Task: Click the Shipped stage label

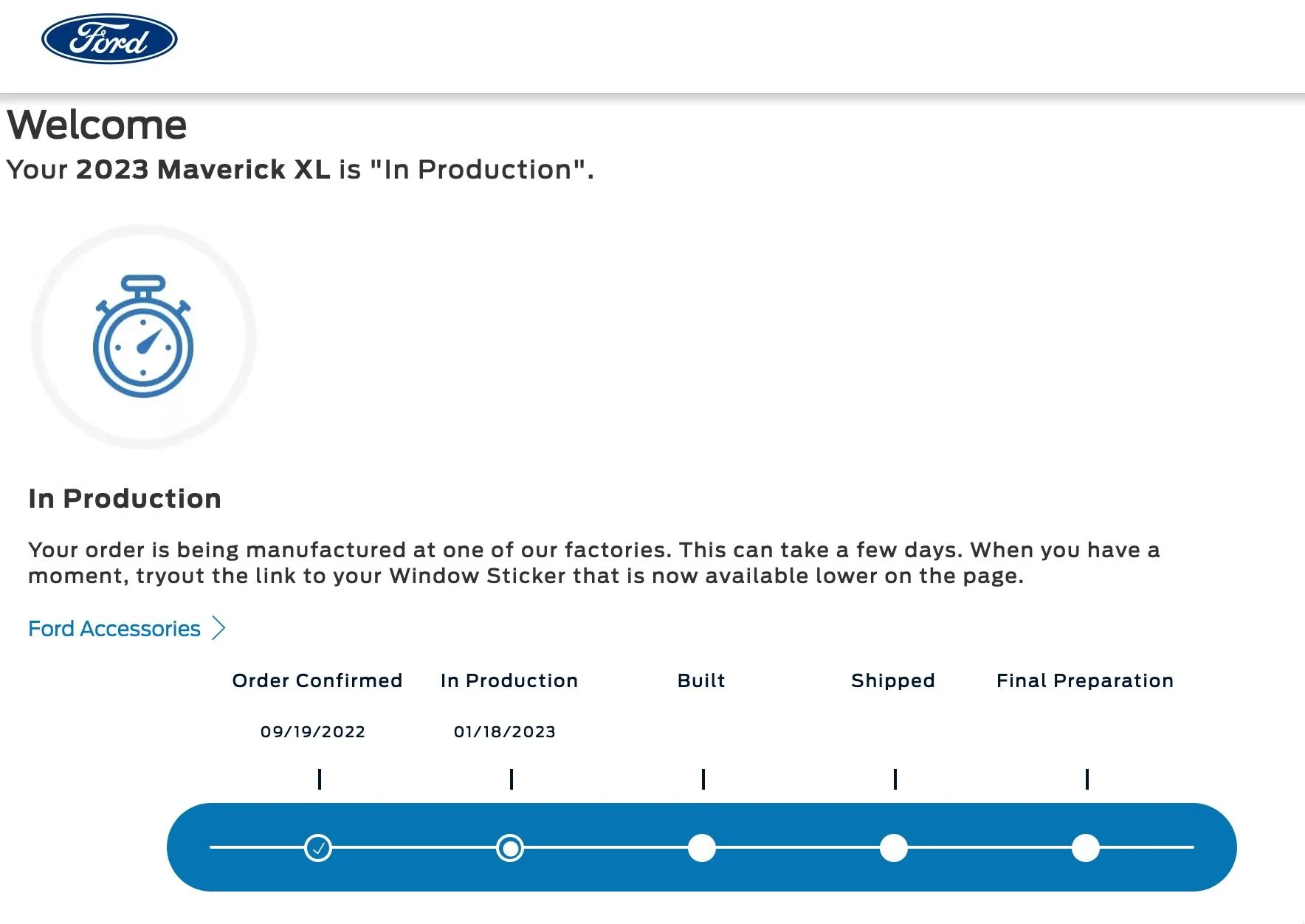Action: (x=893, y=680)
